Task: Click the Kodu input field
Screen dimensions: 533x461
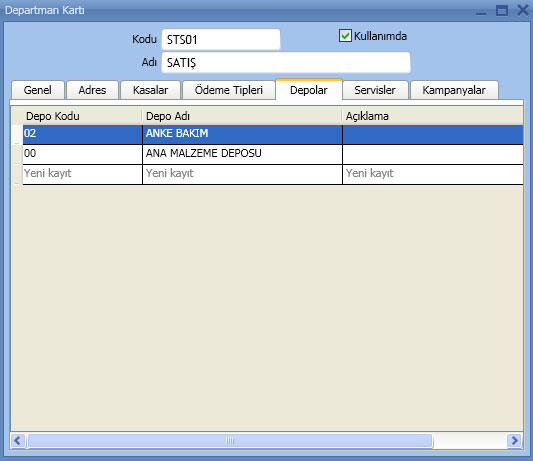Action: pyautogui.click(x=221, y=40)
